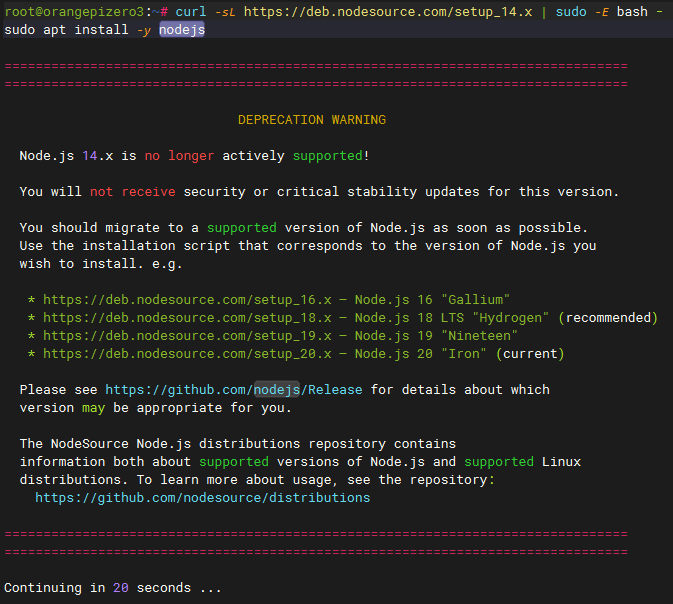
Task: Click the setup_16.x nodesource URL
Action: click(x=187, y=300)
